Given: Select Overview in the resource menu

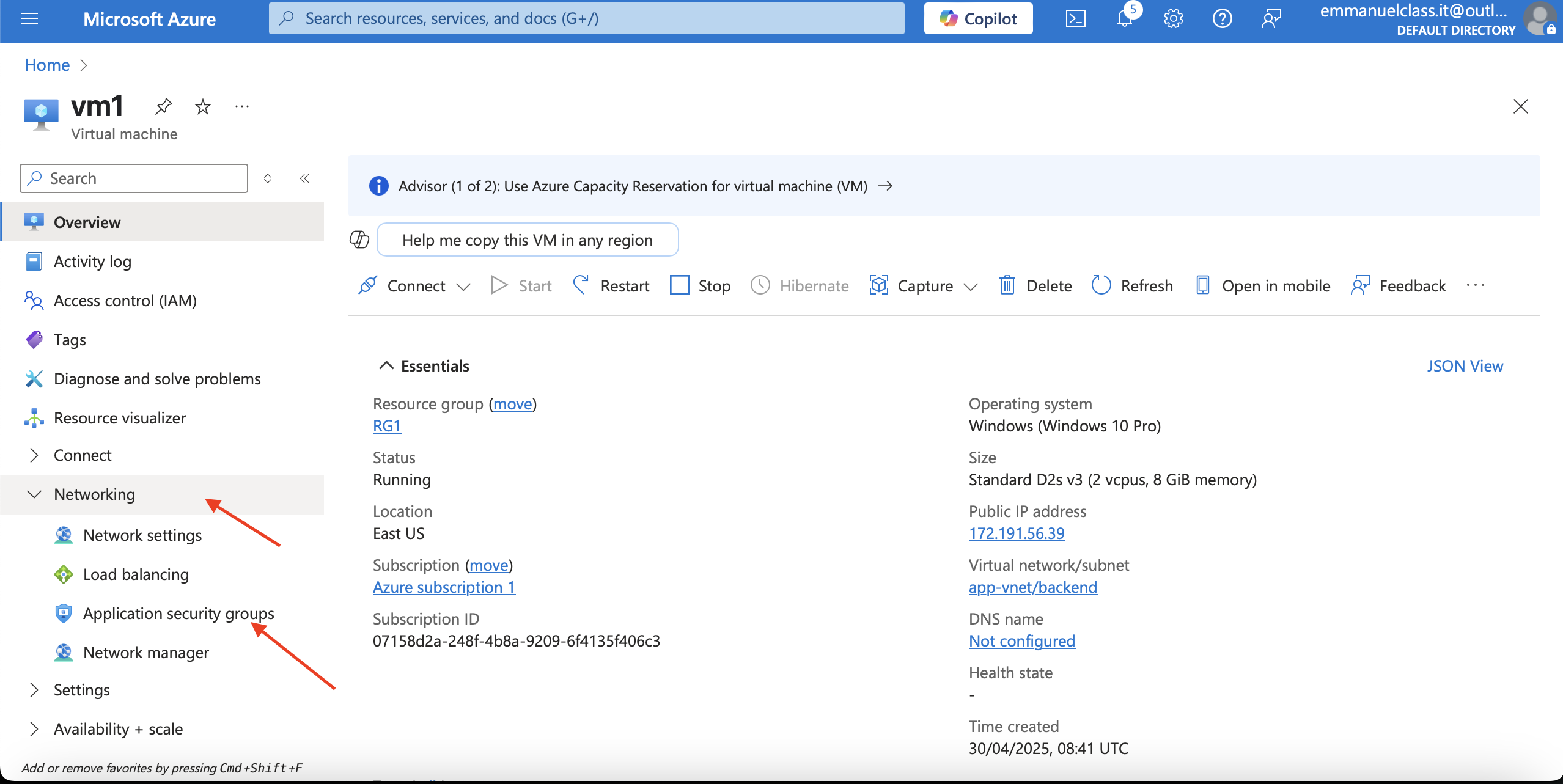Looking at the screenshot, I should click(x=163, y=222).
